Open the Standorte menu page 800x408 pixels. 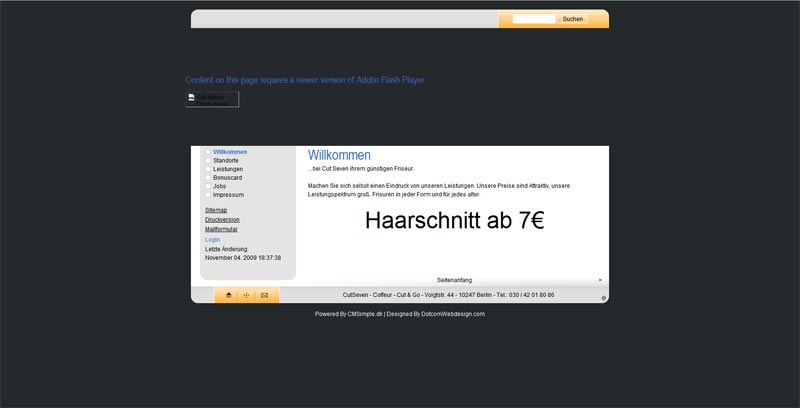click(226, 160)
